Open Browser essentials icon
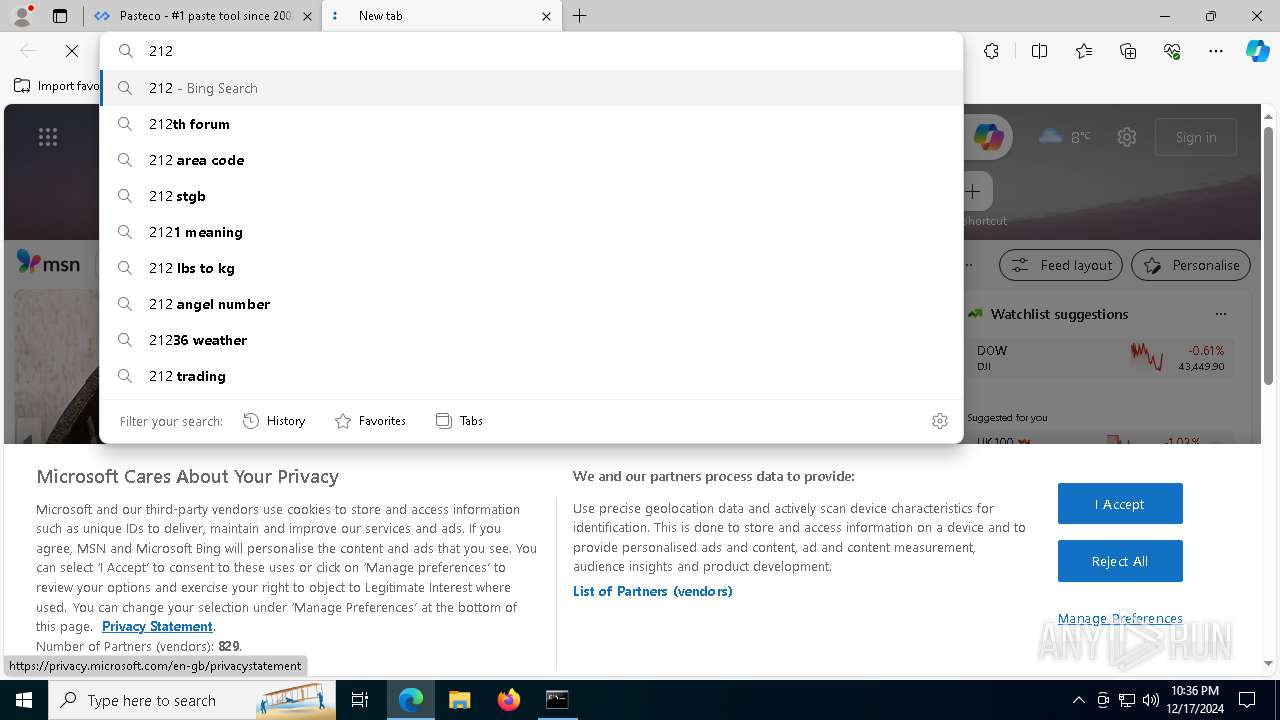The width and height of the screenshot is (1280, 720). (x=1172, y=51)
